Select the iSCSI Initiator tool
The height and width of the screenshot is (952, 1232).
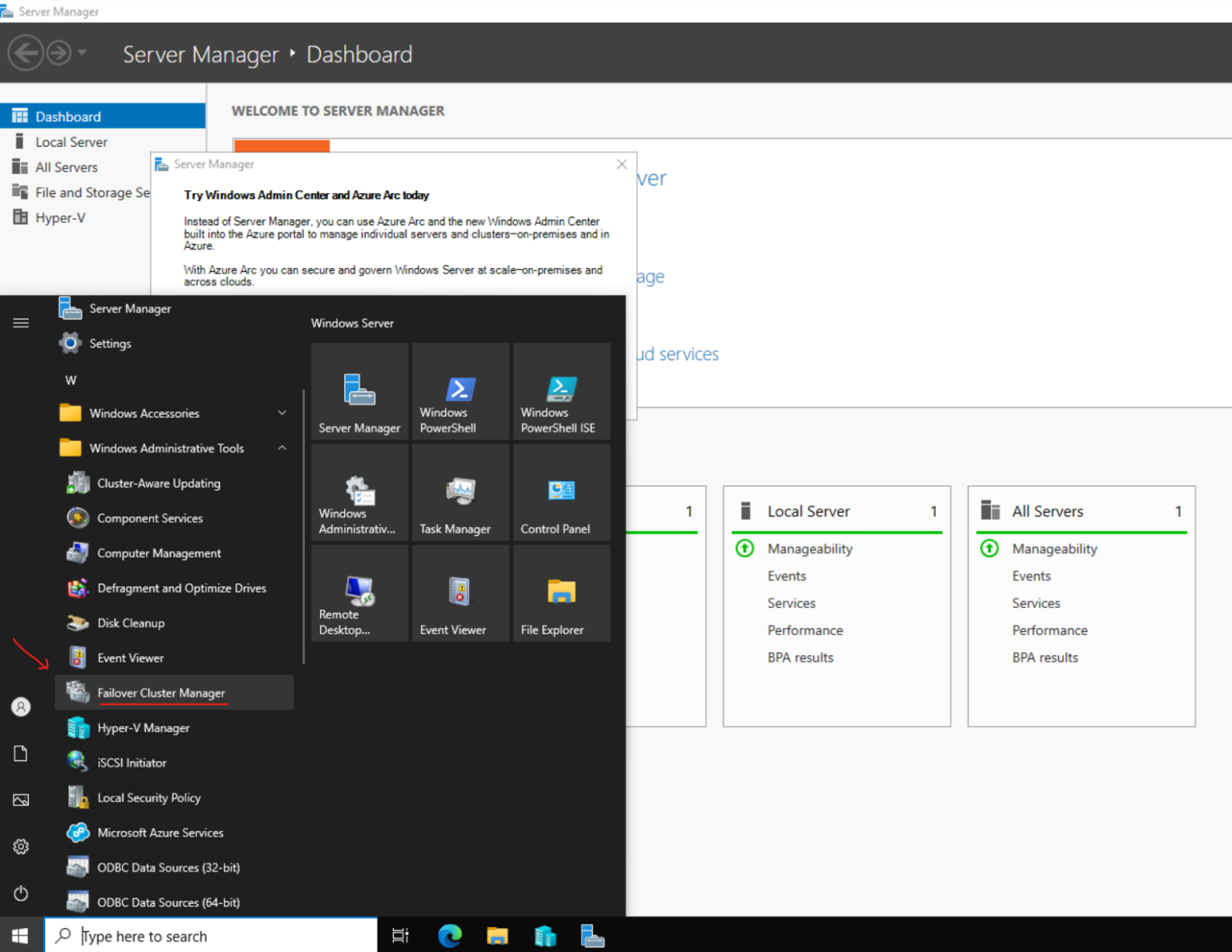click(x=132, y=762)
